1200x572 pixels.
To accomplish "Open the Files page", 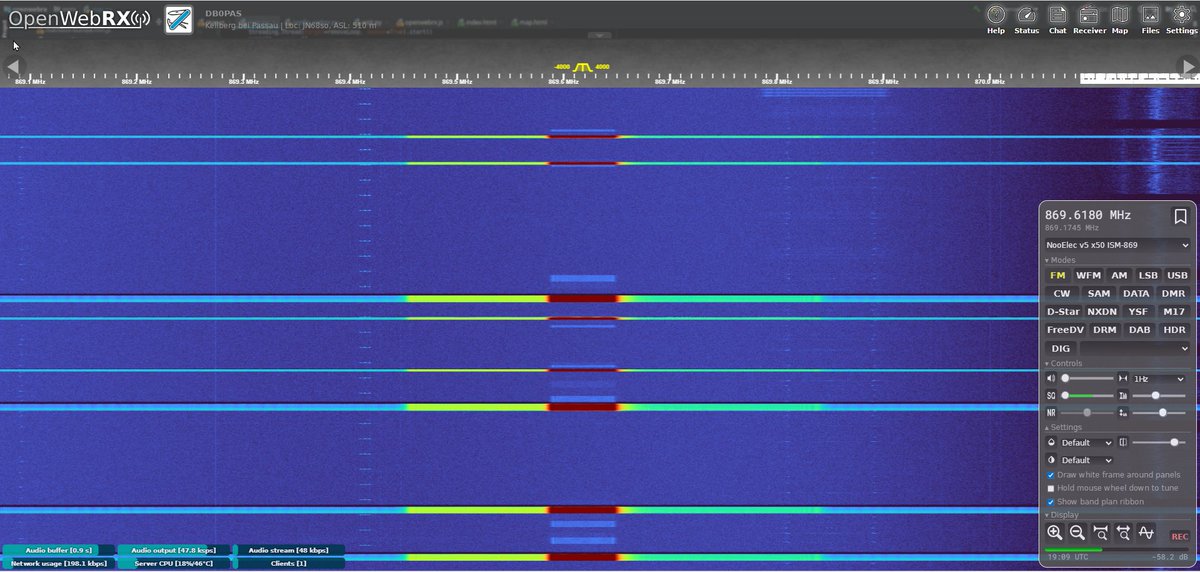I will [x=1150, y=19].
